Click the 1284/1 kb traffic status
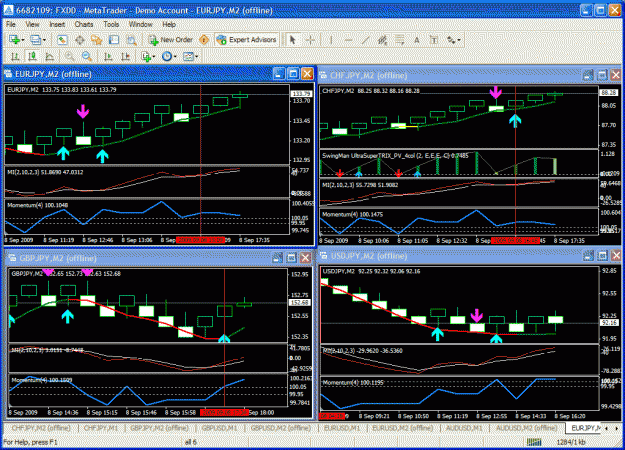The height and width of the screenshot is (450, 625). (x=570, y=442)
